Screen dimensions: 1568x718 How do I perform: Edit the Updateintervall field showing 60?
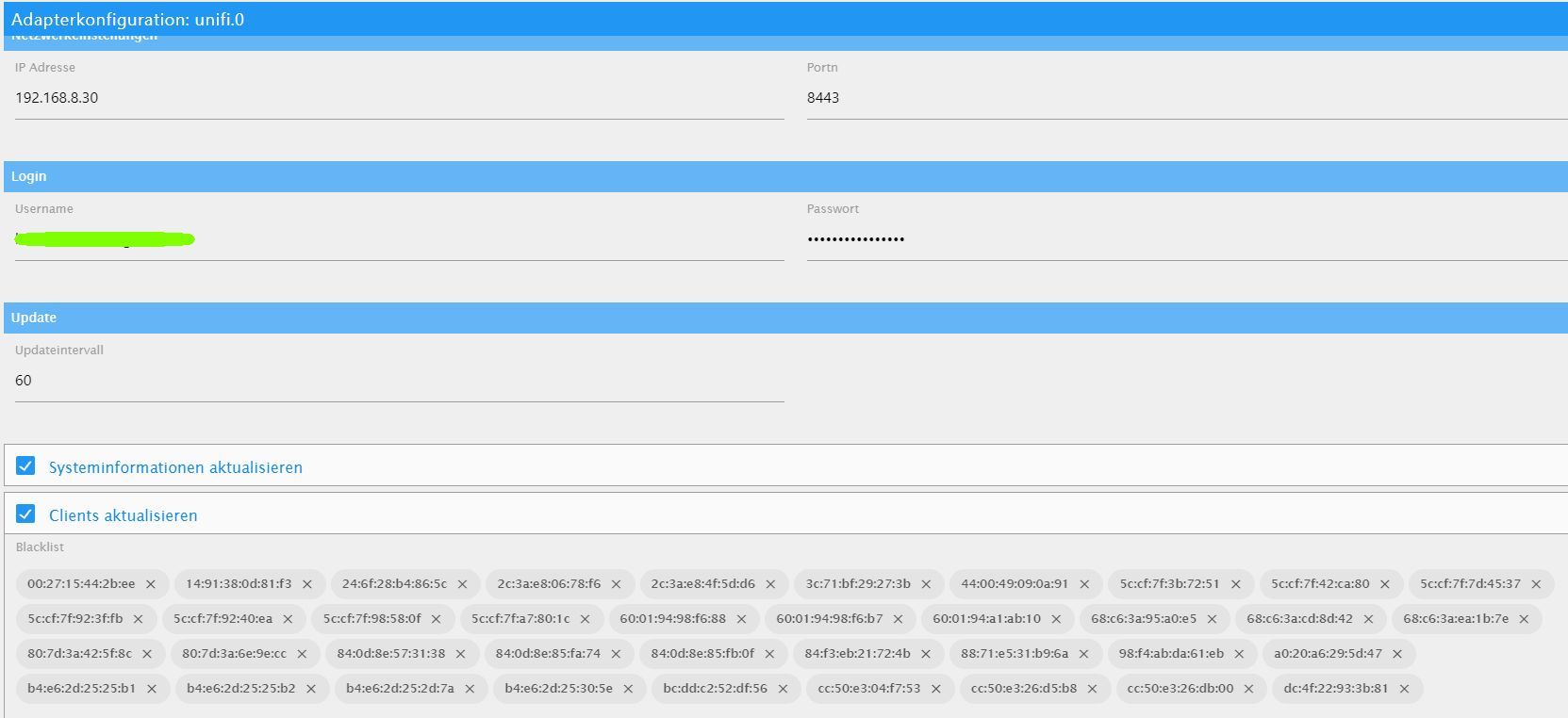(x=400, y=381)
